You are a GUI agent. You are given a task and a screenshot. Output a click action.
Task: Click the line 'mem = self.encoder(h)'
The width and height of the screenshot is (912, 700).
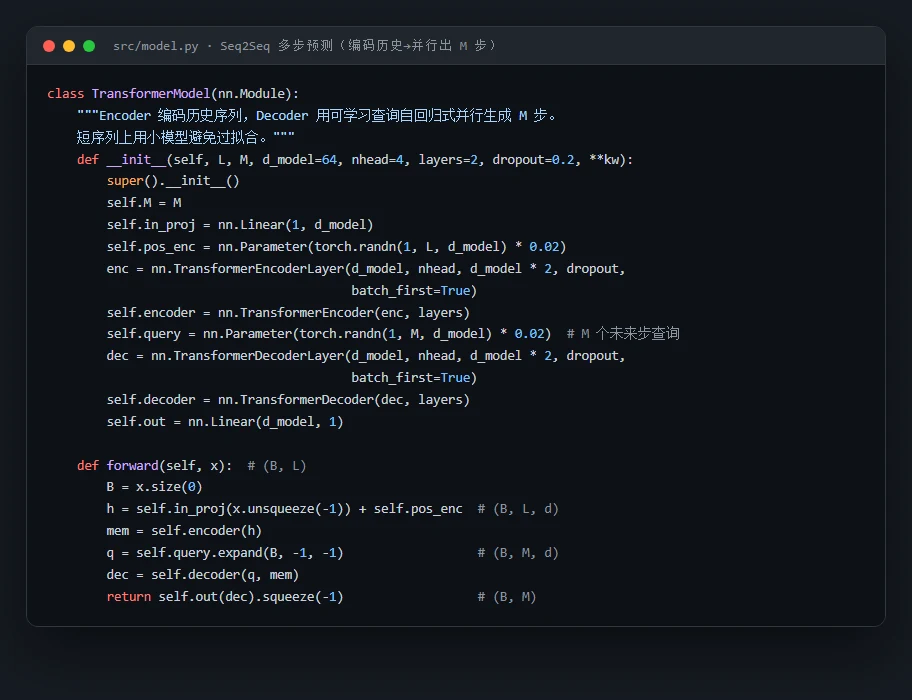click(x=184, y=531)
